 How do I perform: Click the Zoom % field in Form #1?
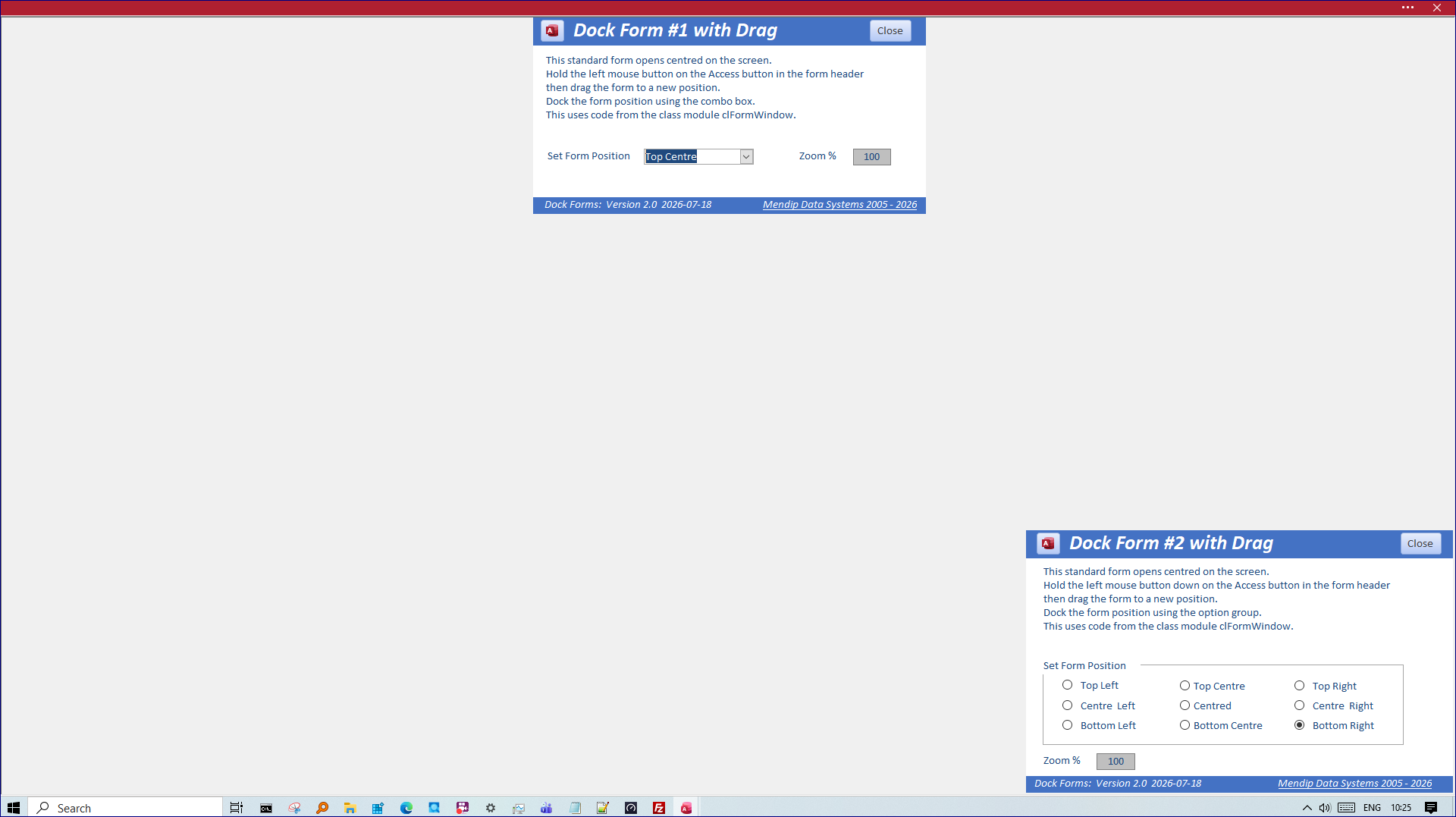[871, 157]
